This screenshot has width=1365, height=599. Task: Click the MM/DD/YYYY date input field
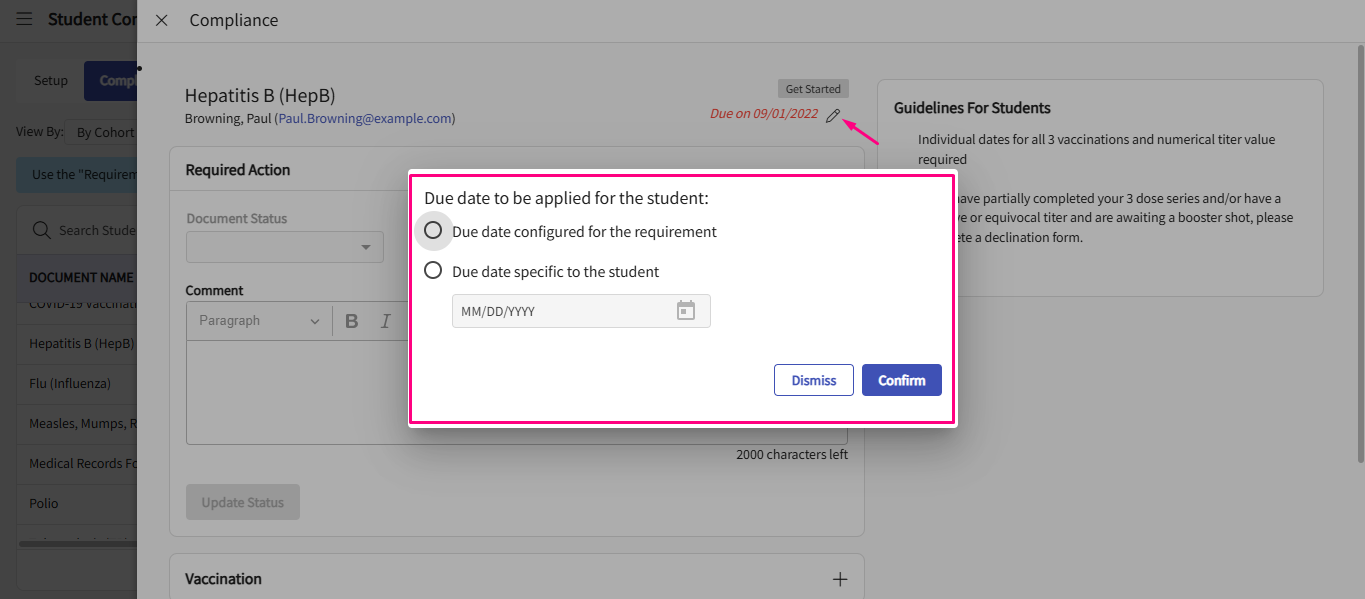[560, 311]
